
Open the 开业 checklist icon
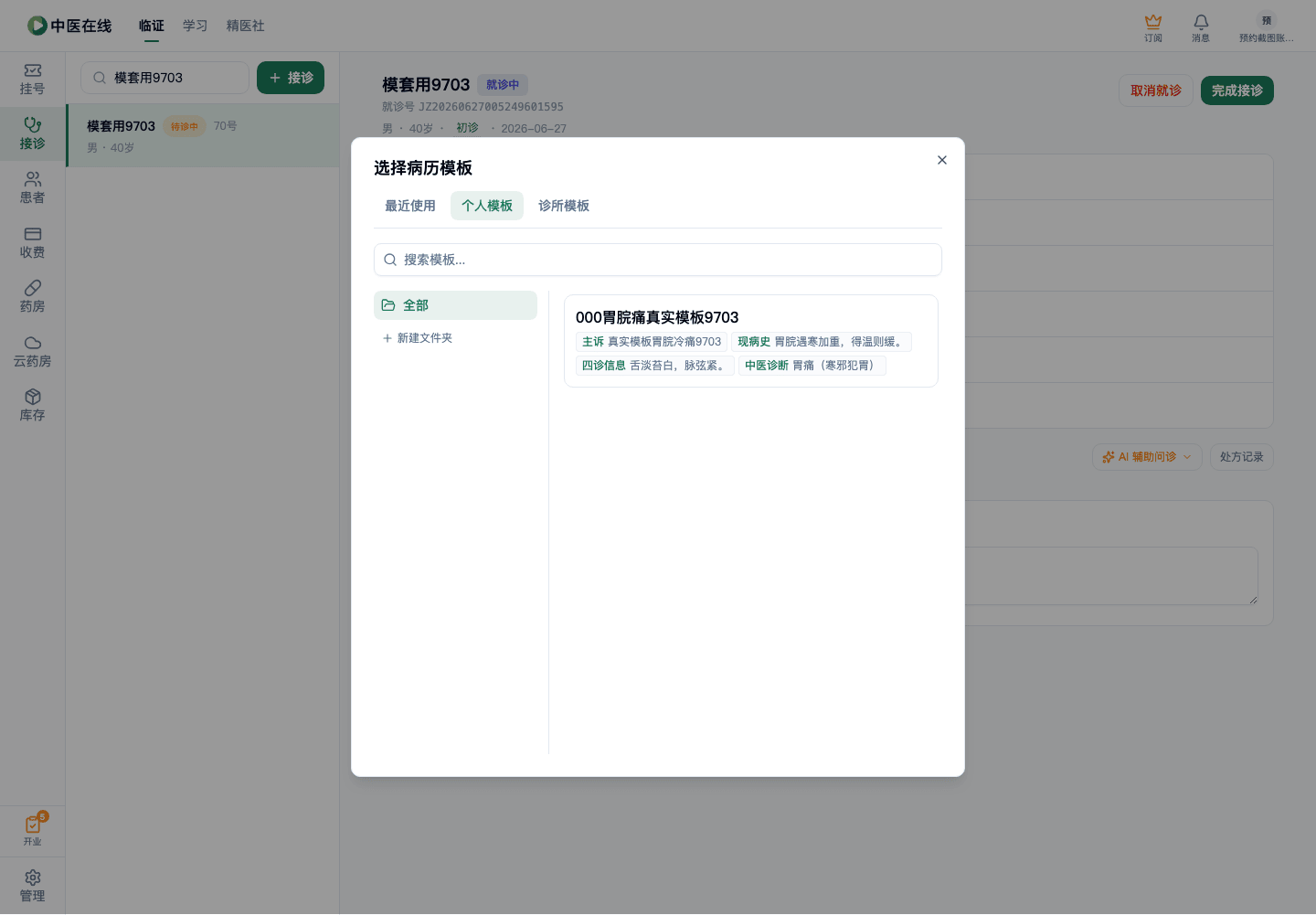tap(33, 825)
